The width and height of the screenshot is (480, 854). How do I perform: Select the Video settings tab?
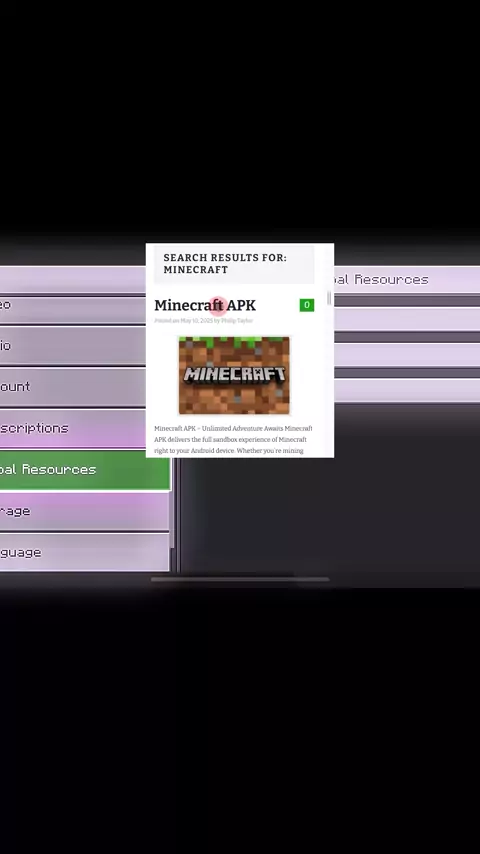(73, 305)
